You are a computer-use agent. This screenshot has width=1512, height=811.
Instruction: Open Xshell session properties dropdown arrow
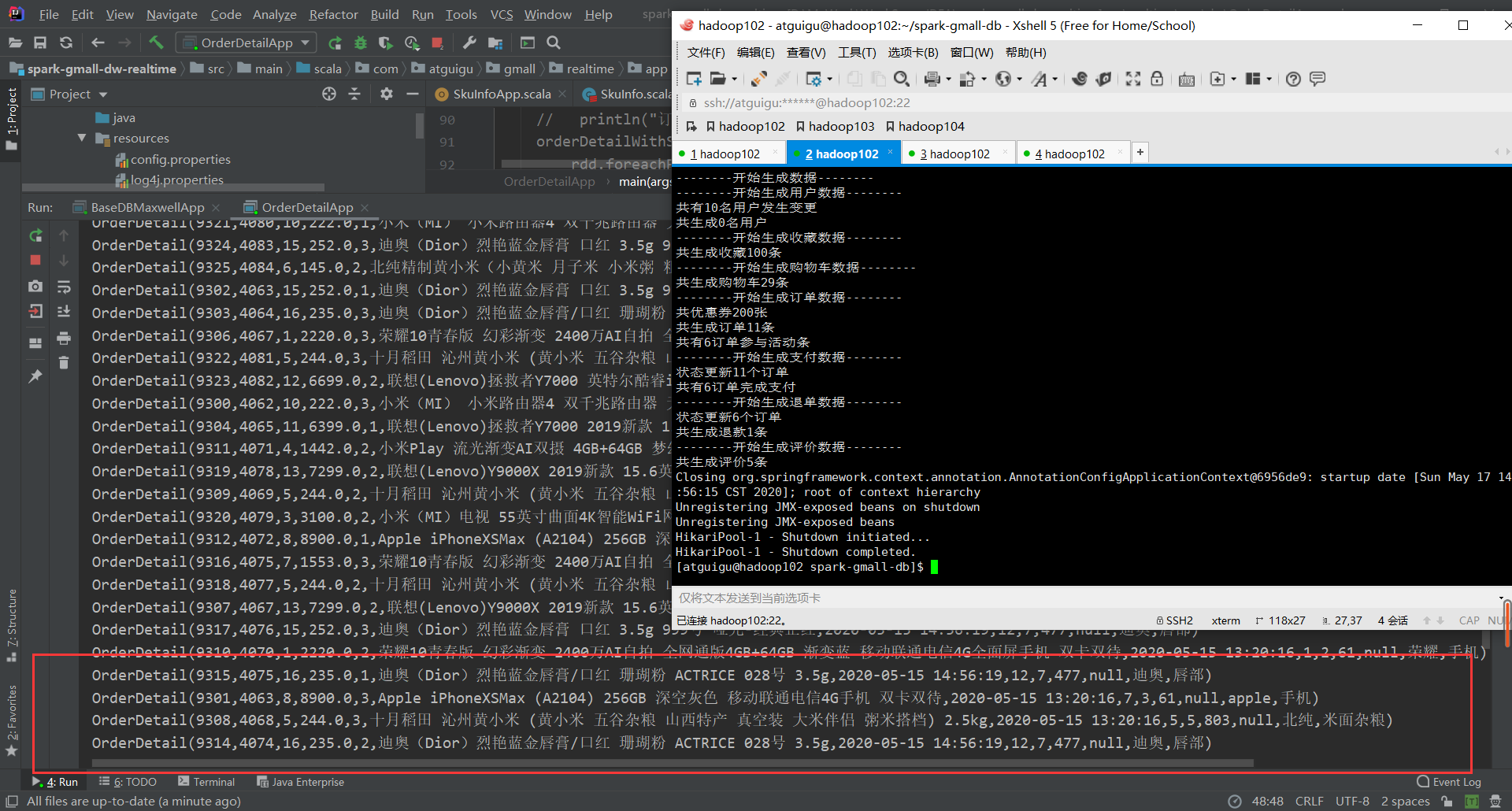click(x=829, y=79)
